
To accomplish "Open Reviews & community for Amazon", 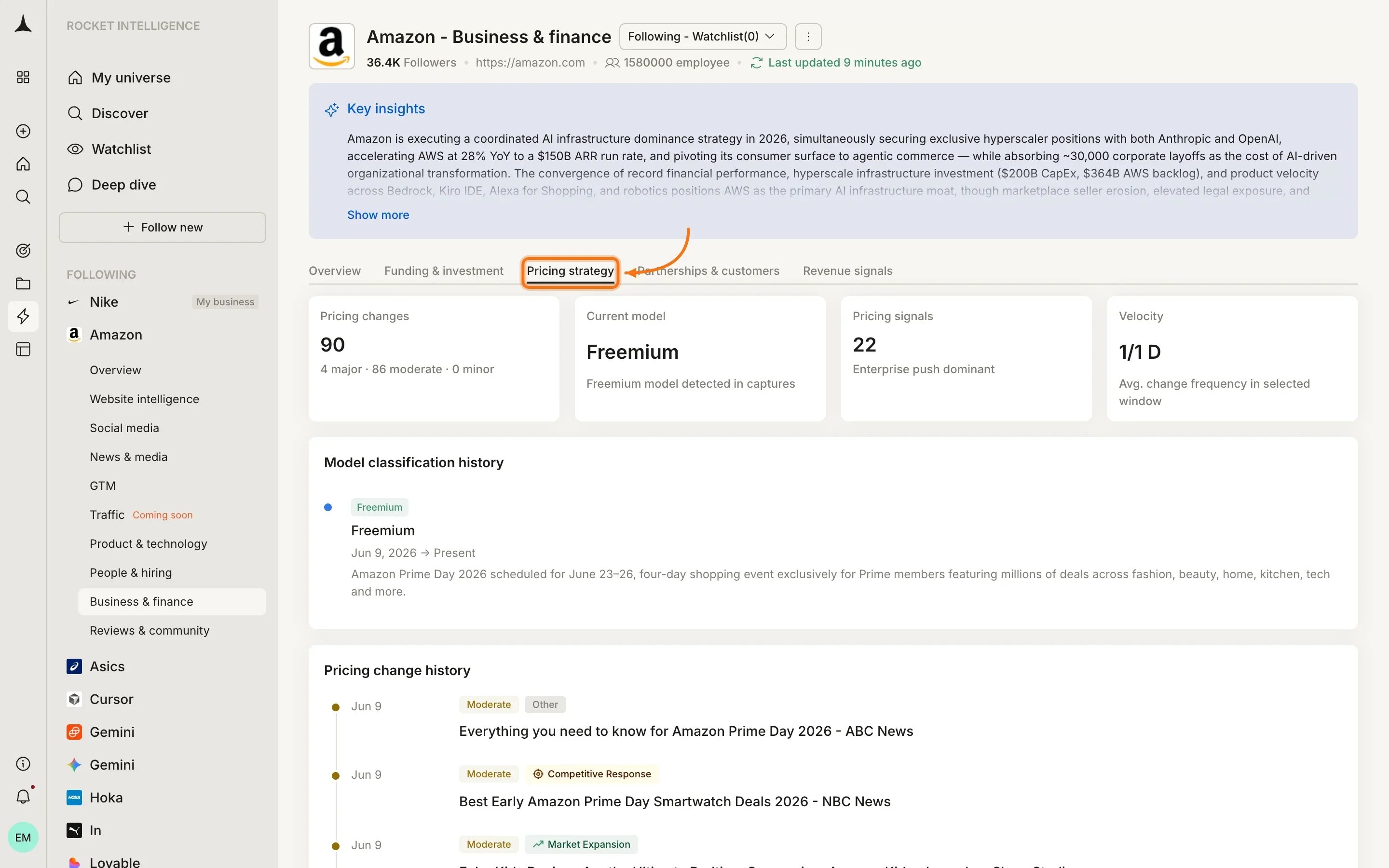I will tap(150, 630).
